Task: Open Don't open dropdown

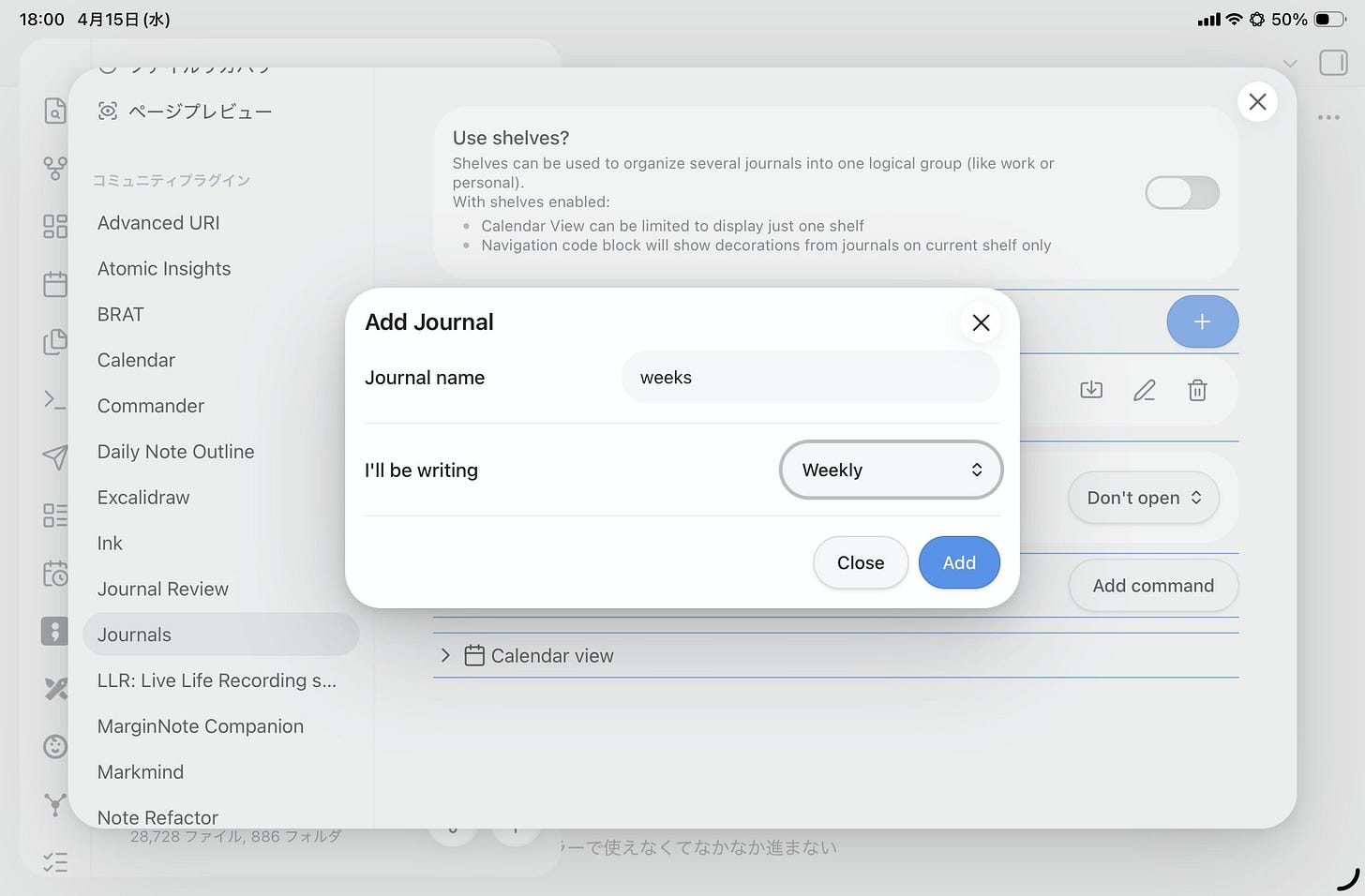Action: point(1144,498)
